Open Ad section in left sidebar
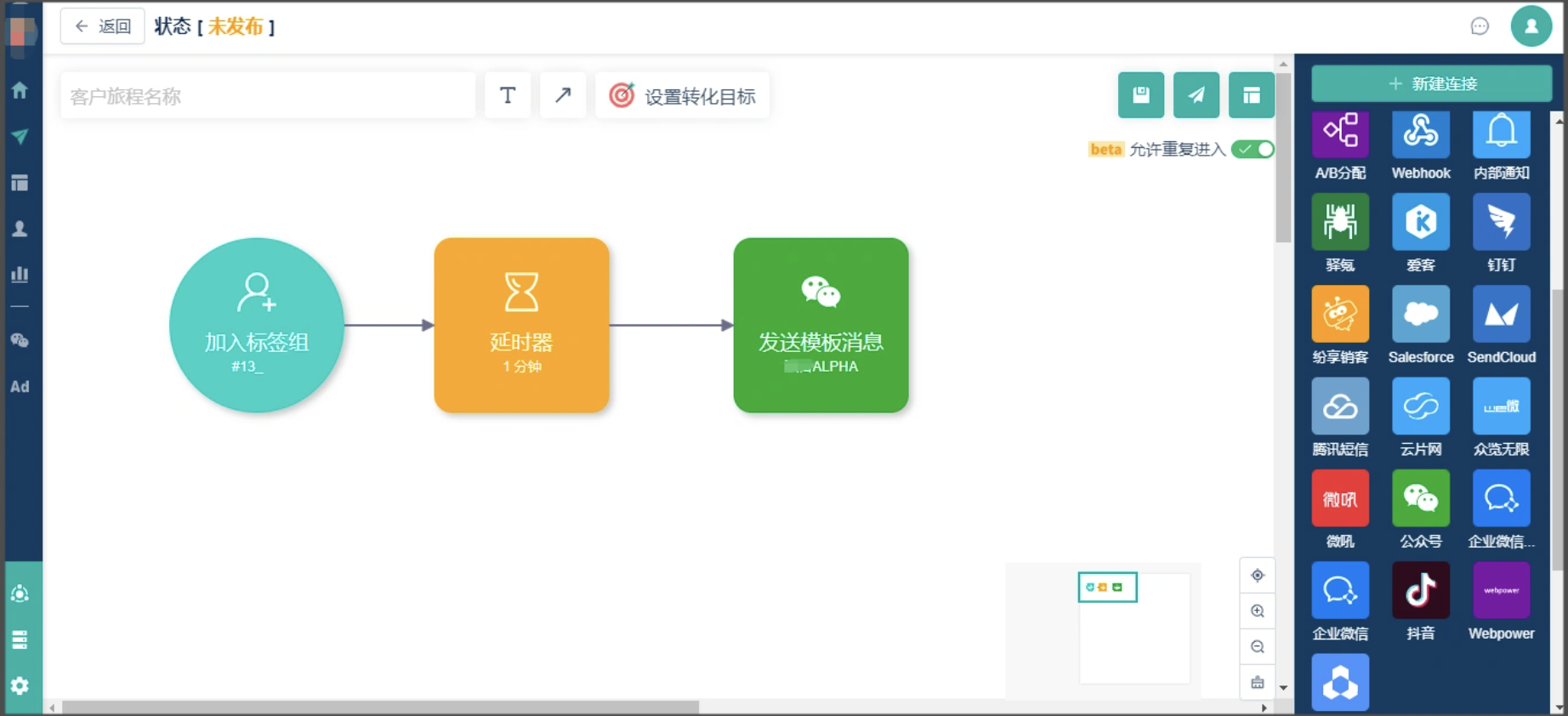 pyautogui.click(x=20, y=387)
